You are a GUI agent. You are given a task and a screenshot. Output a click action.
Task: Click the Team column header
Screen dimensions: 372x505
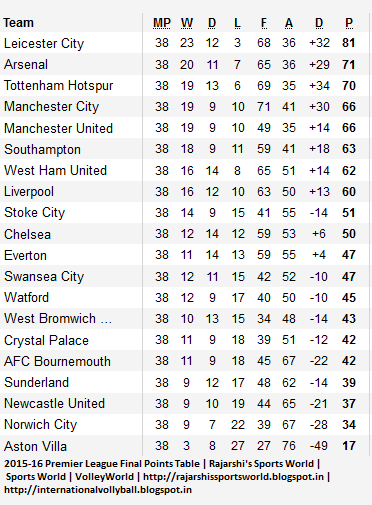[18, 23]
